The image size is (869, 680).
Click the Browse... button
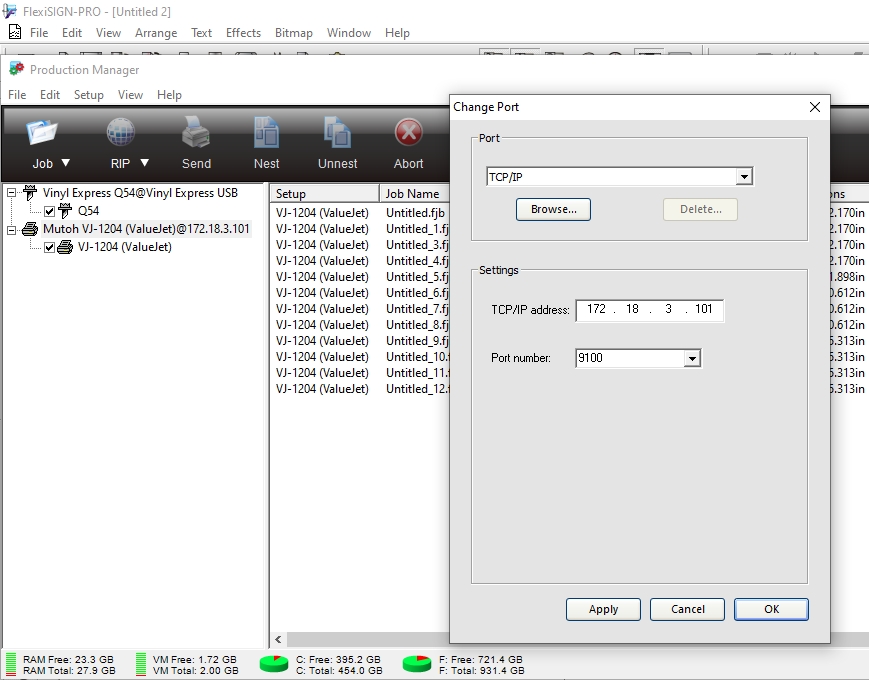tap(553, 209)
